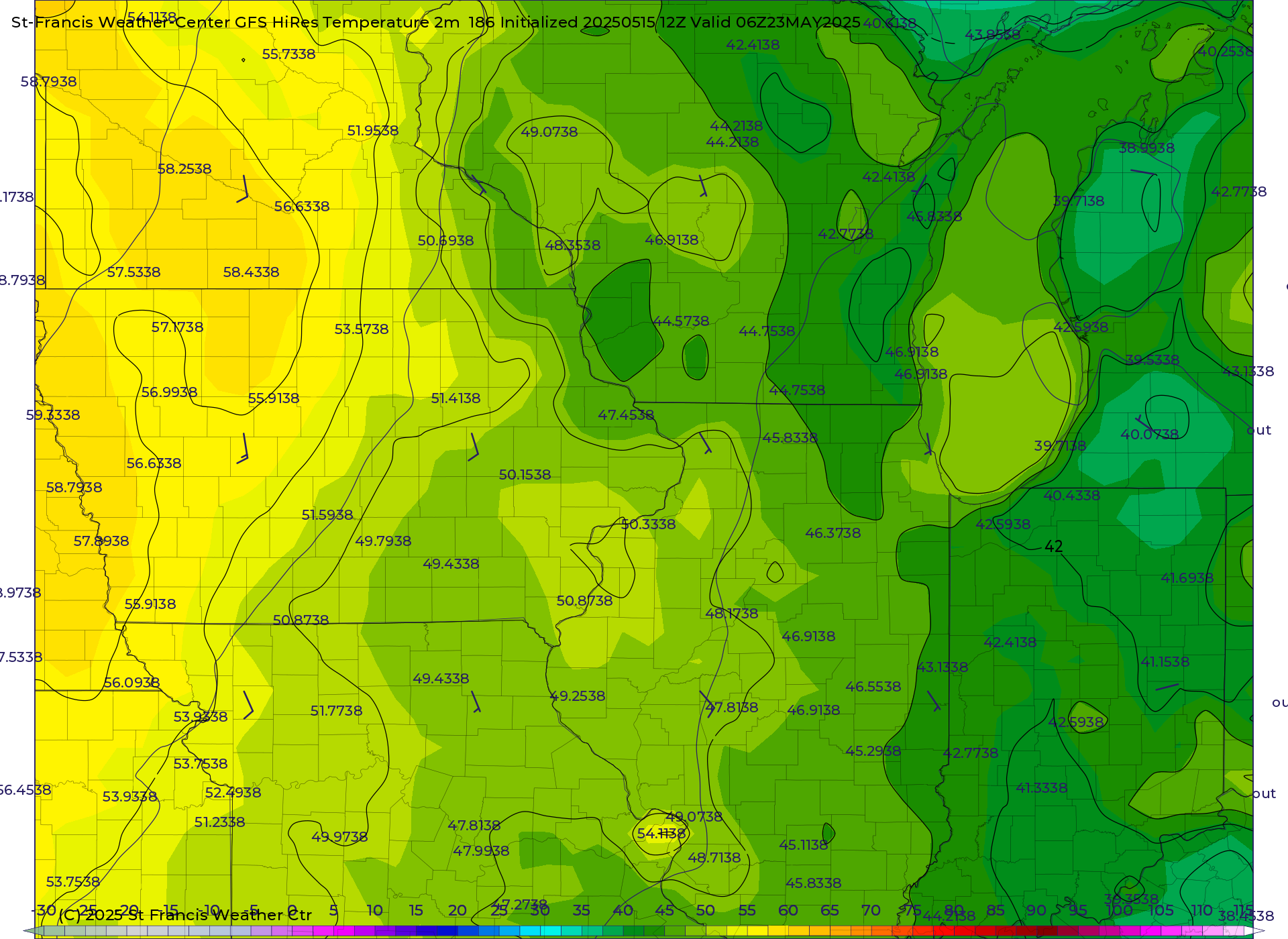The image size is (1288, 939).
Task: Click the value 51.2338
Action: [219, 822]
